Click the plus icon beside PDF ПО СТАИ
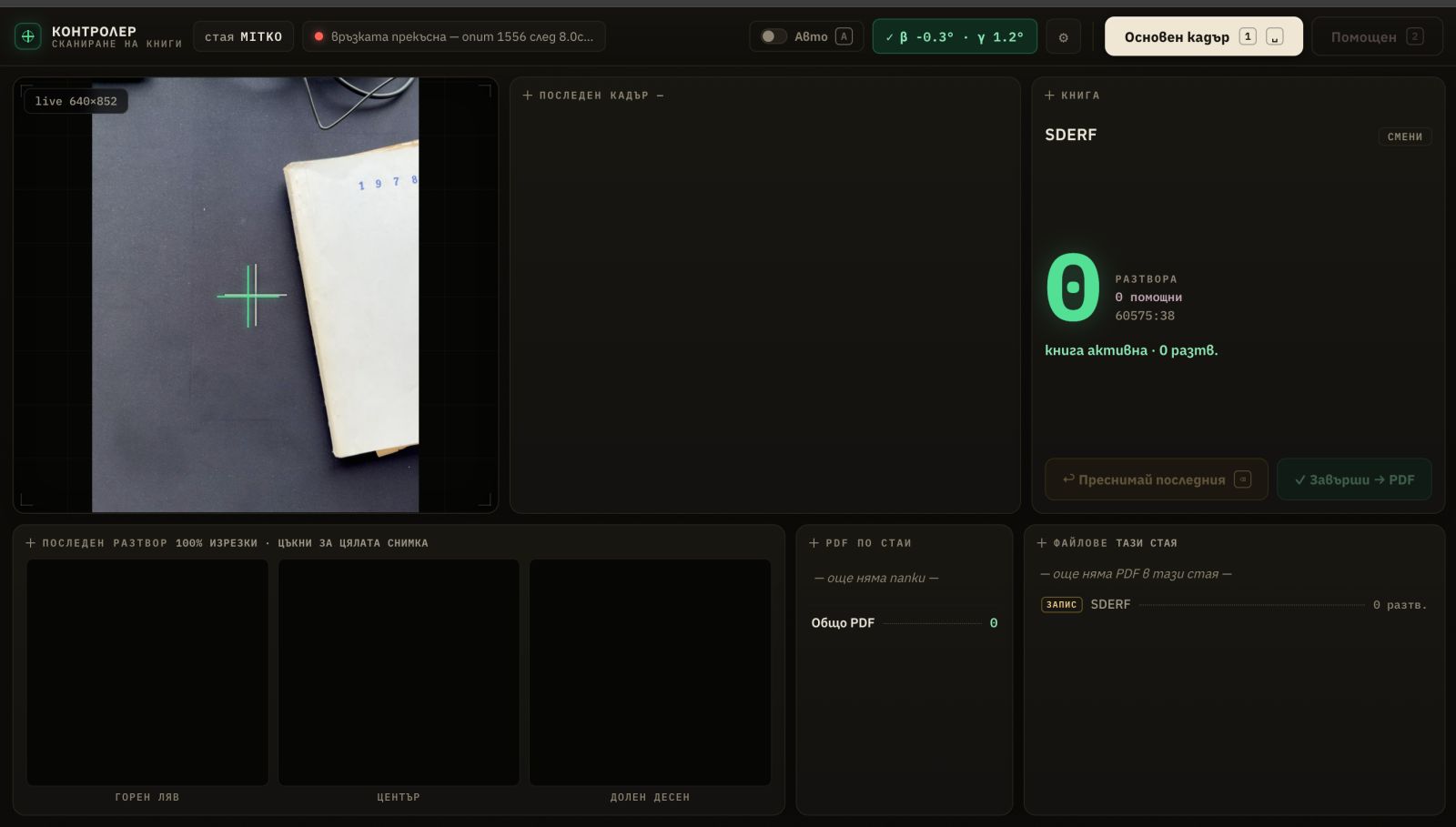 (x=814, y=543)
